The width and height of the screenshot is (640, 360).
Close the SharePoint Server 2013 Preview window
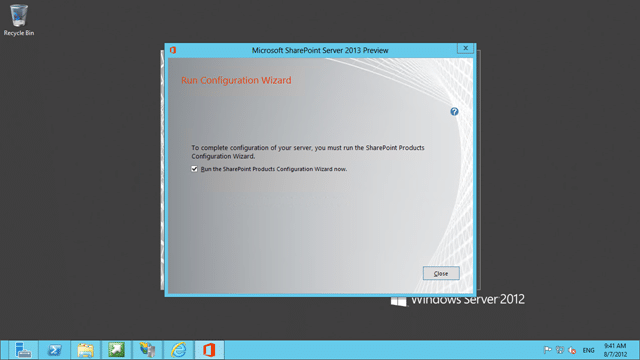point(465,48)
